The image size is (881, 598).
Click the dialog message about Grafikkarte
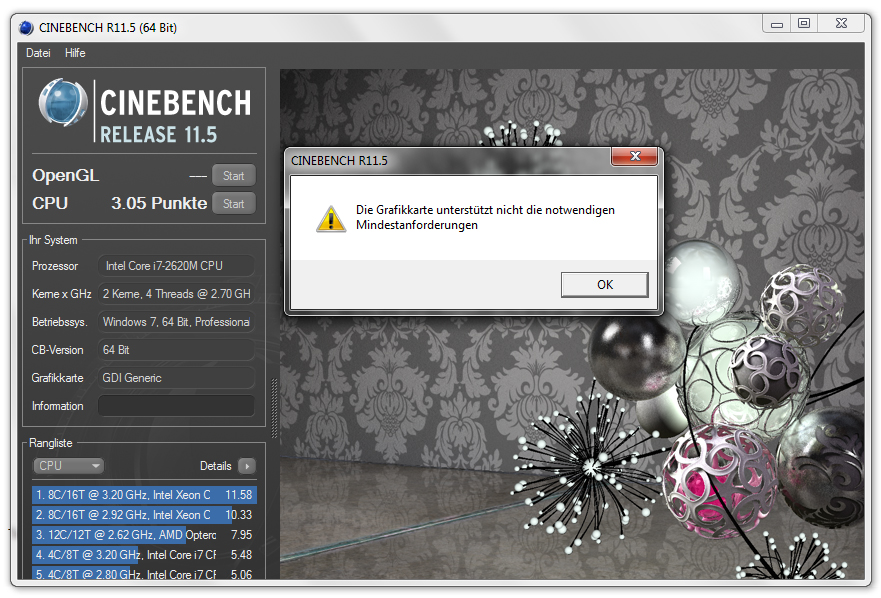click(x=485, y=218)
